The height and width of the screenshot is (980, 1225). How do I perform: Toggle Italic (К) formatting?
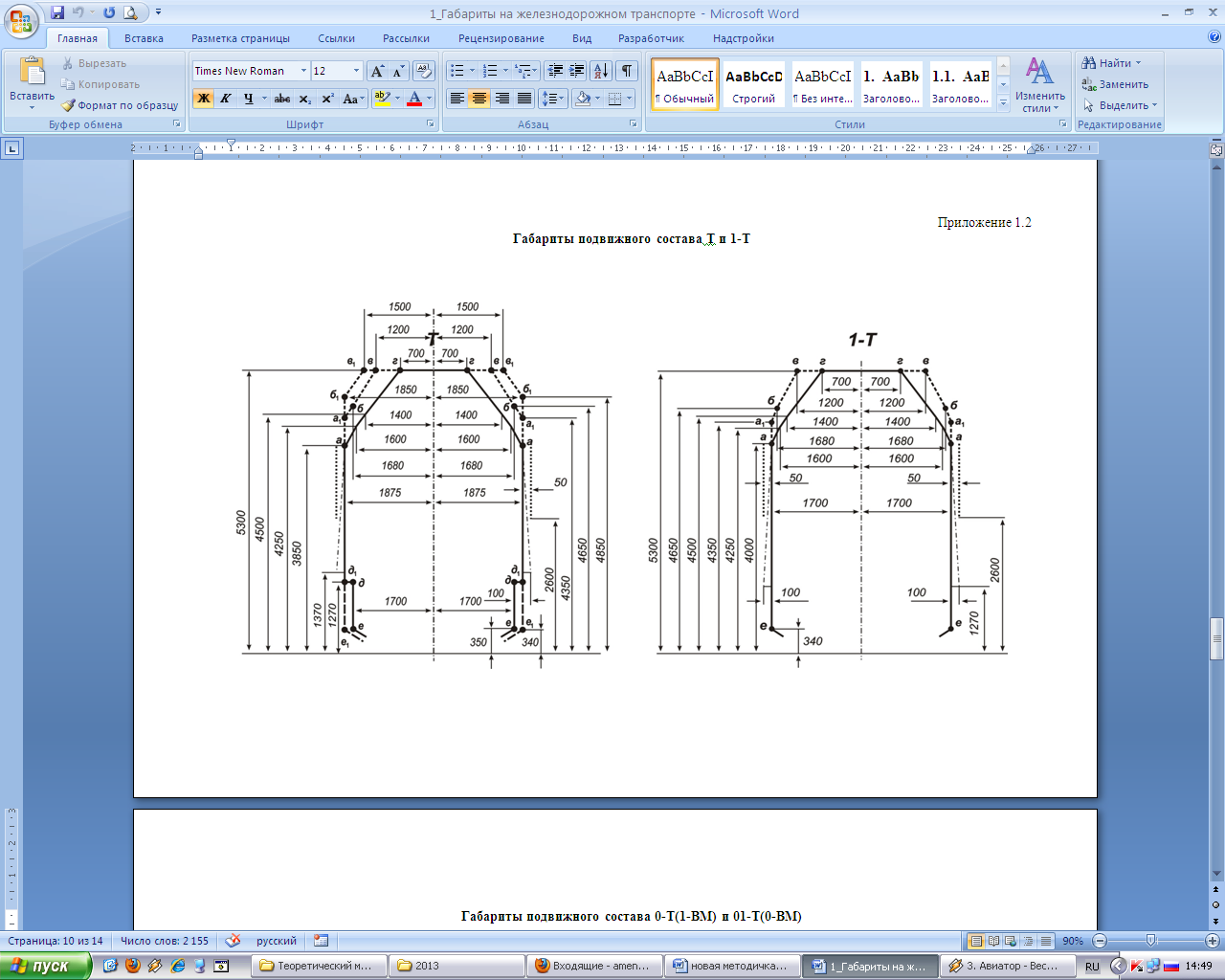[x=226, y=99]
